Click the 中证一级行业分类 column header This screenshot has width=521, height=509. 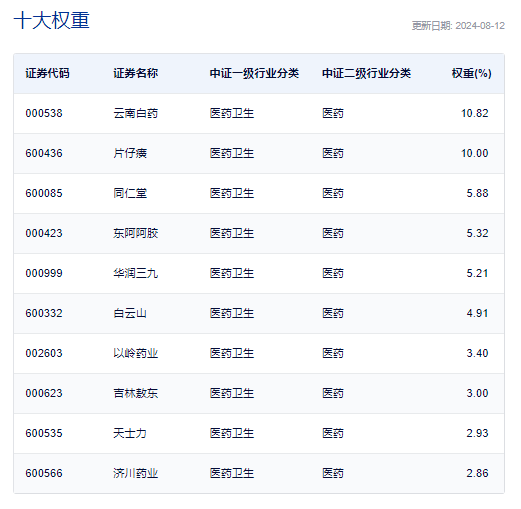click(x=254, y=73)
